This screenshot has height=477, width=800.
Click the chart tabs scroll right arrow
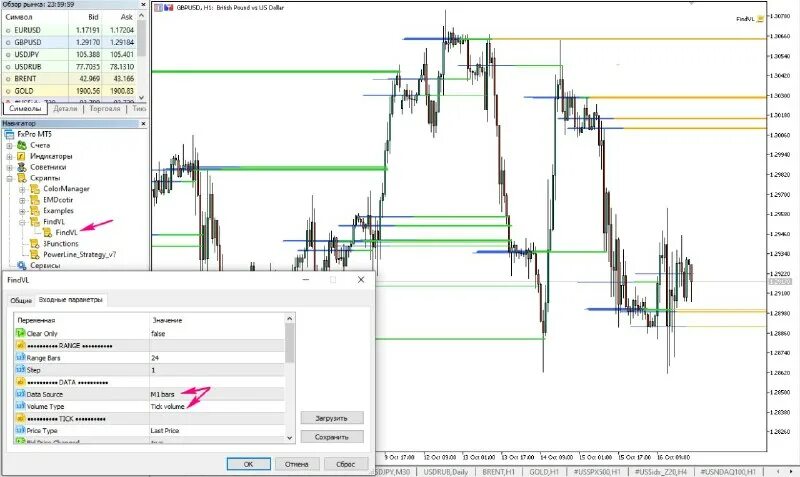791,471
